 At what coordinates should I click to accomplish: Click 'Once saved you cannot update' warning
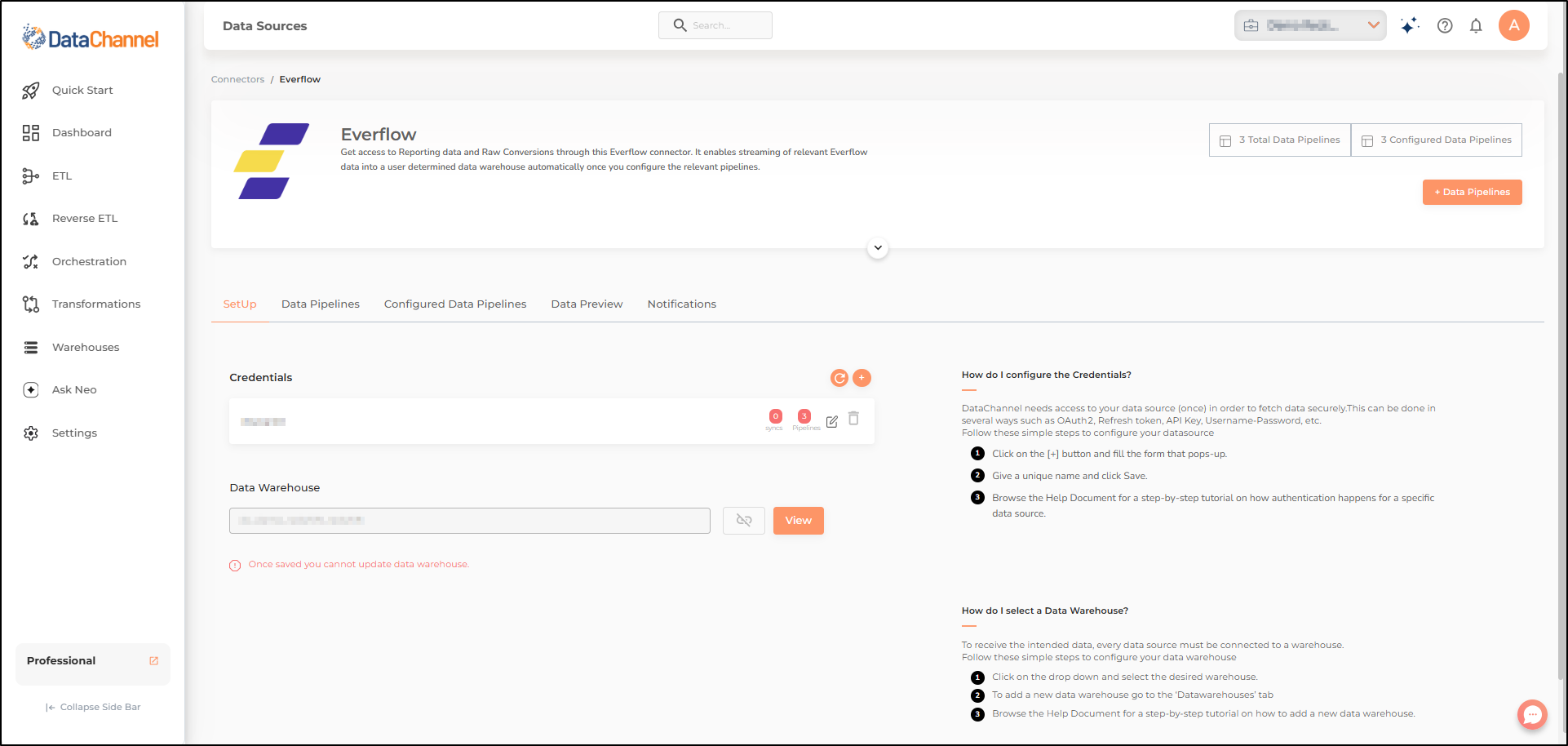click(x=359, y=565)
